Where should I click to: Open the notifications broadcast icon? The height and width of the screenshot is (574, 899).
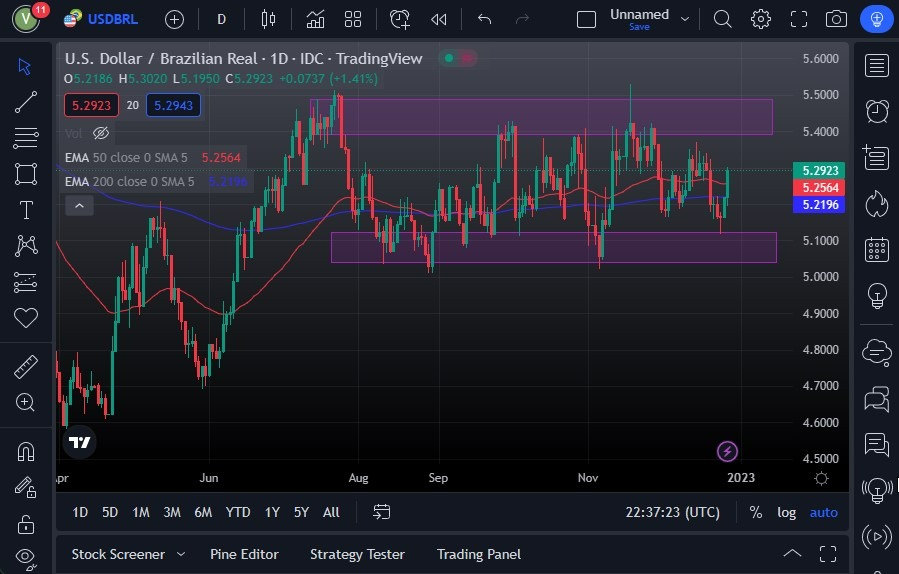coord(877,537)
